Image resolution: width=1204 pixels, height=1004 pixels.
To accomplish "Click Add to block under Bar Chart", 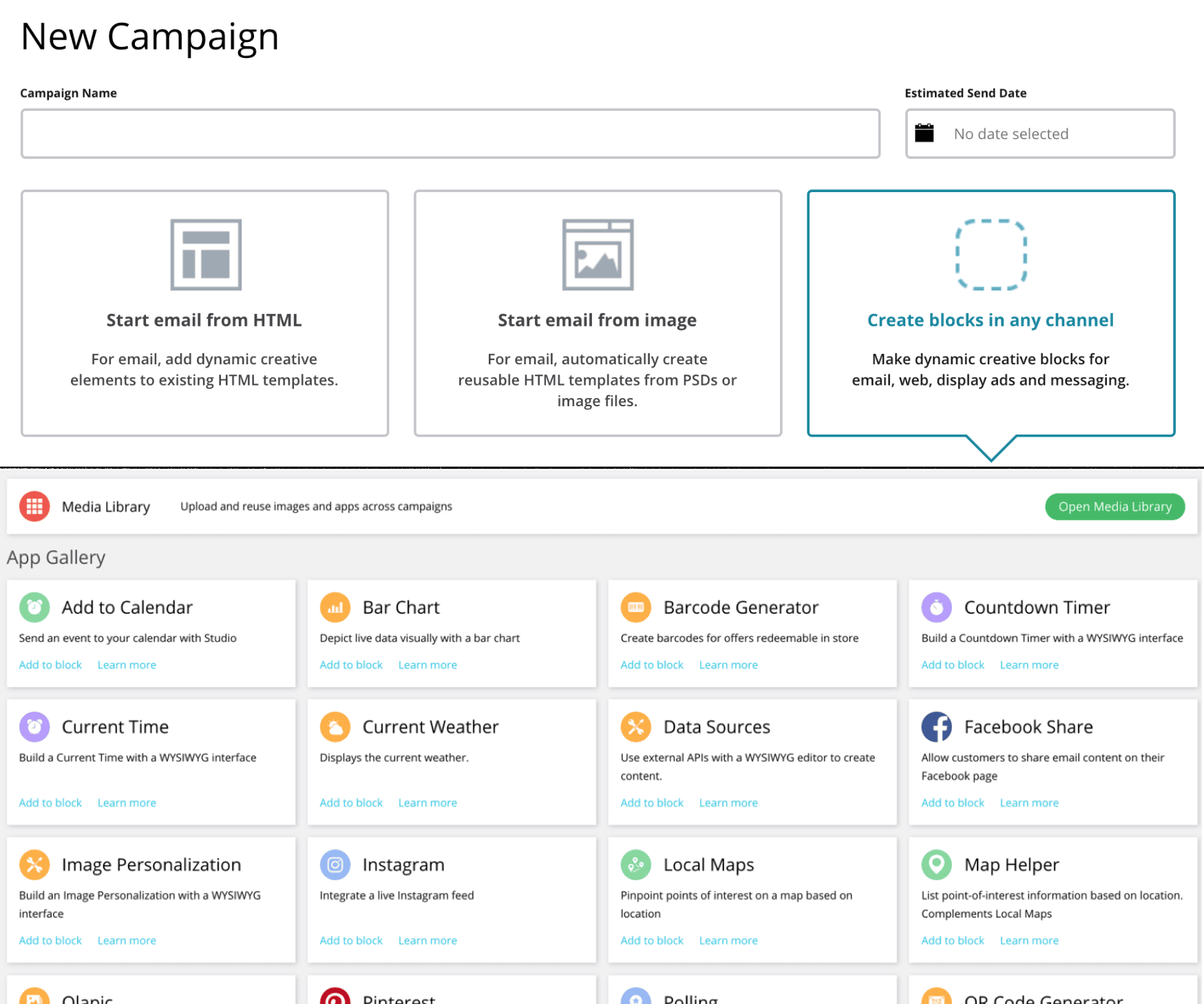I will (x=351, y=665).
